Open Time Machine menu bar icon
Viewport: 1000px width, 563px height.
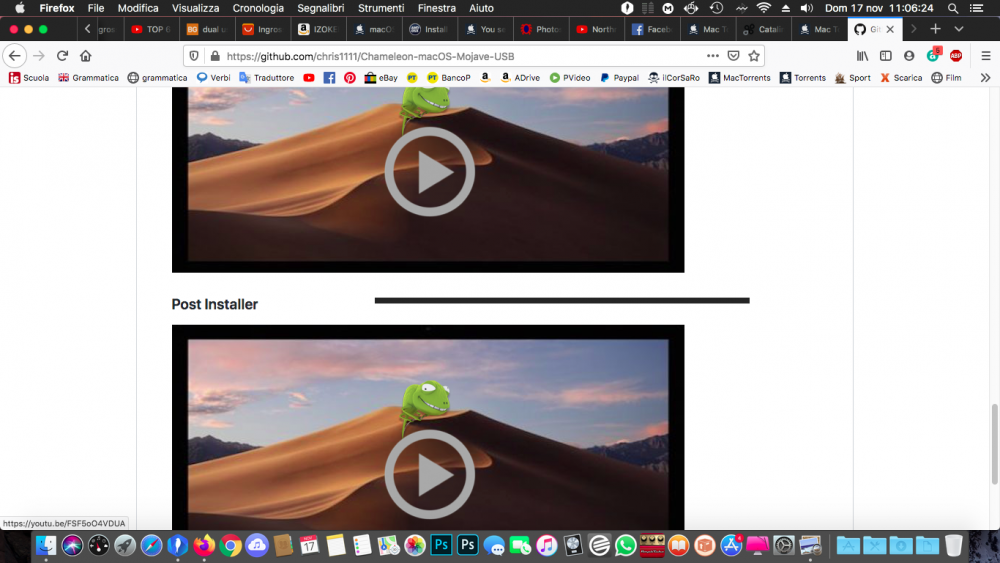pyautogui.click(x=716, y=8)
